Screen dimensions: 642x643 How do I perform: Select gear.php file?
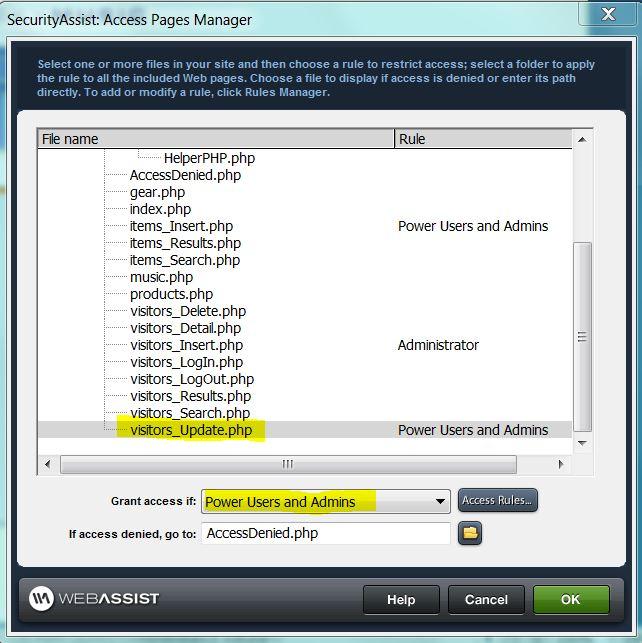[157, 192]
